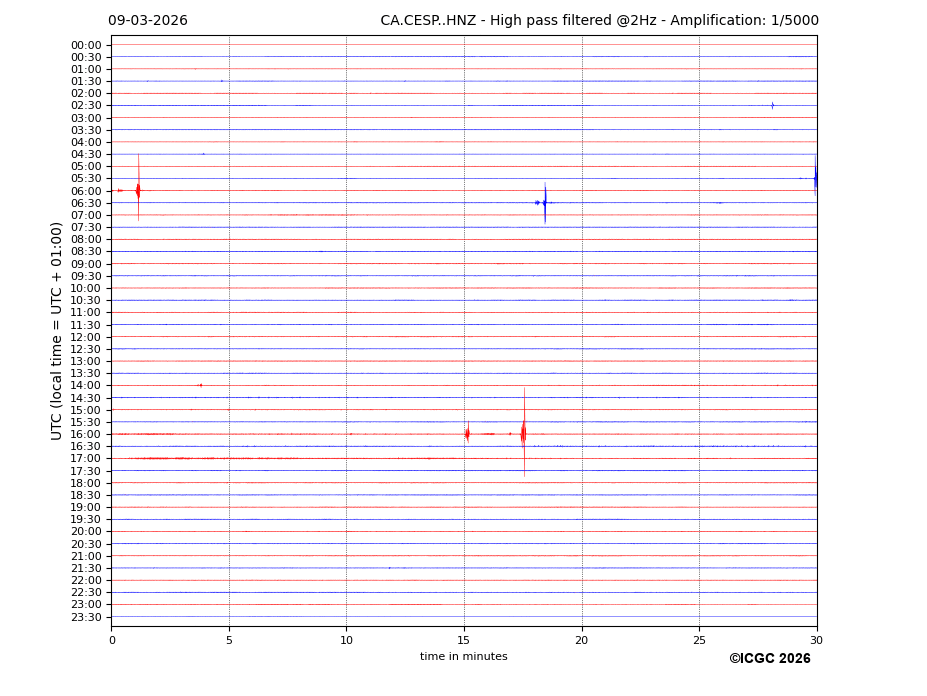Screen dimensions: 927x696
Task: Click the 09-03-2026 date label
Action: (x=148, y=21)
